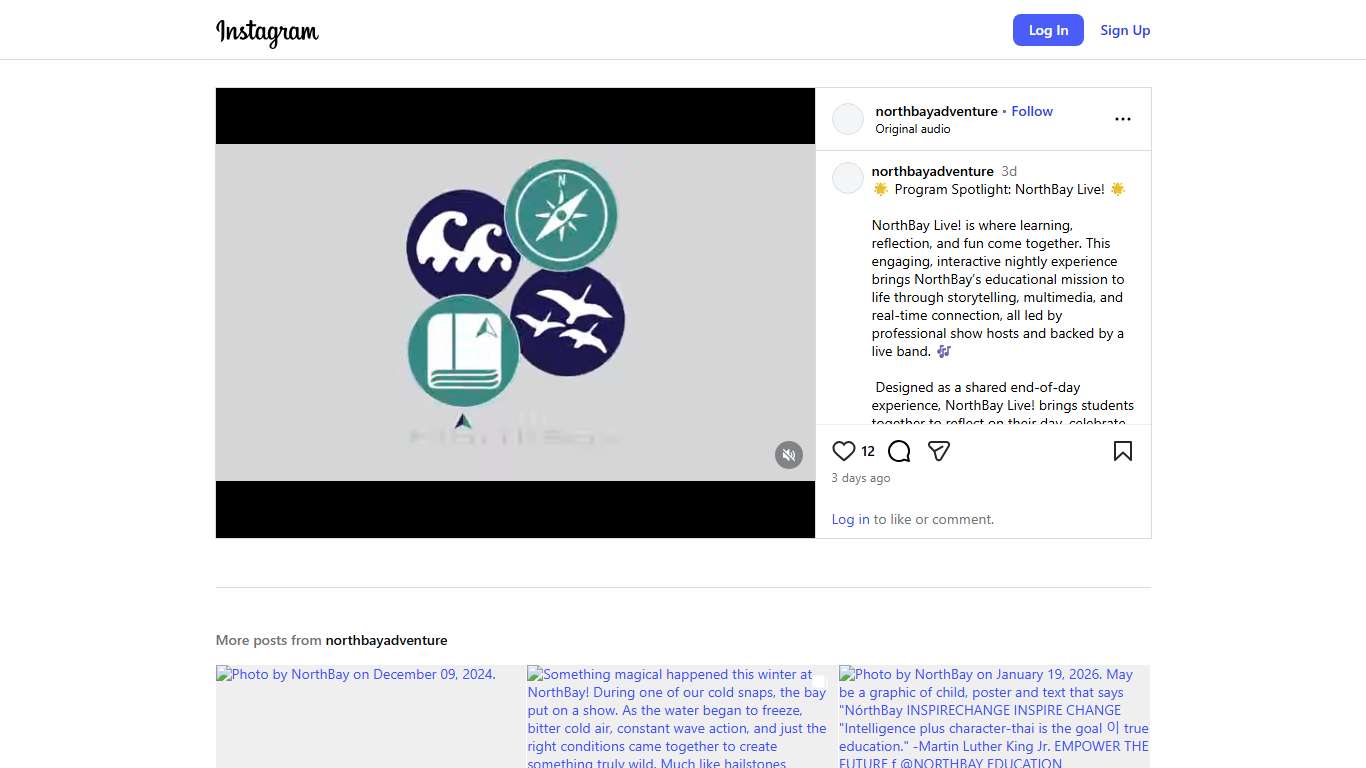This screenshot has width=1366, height=768.
Task: Share the post with paper plane icon
Action: click(938, 451)
